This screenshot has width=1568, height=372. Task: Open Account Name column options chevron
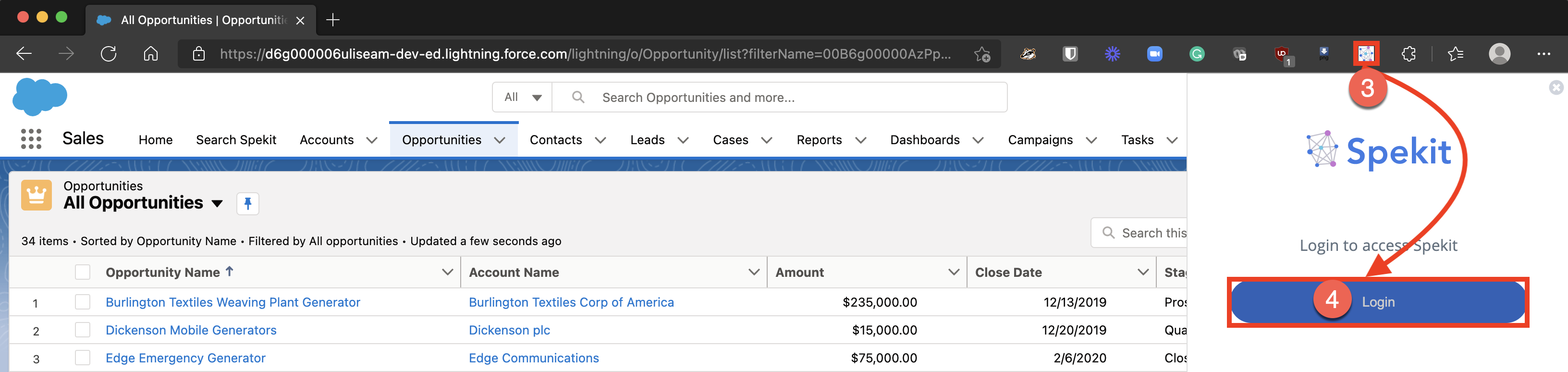click(x=754, y=272)
